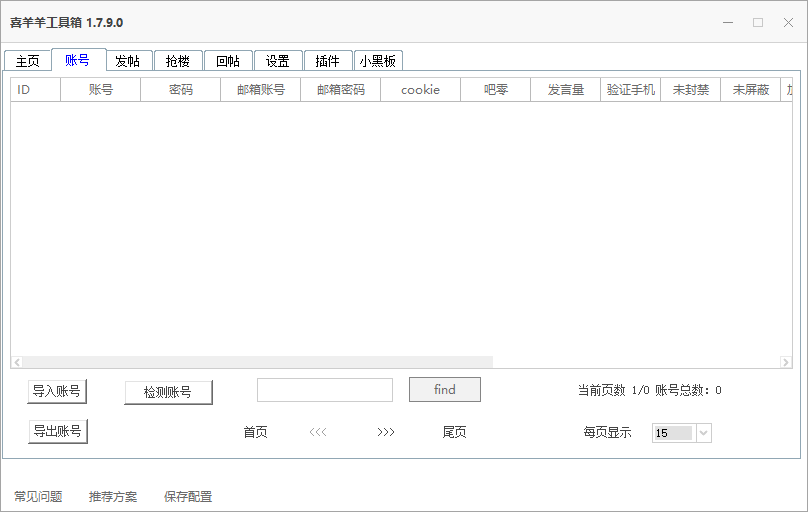The height and width of the screenshot is (512, 808).
Task: Expand the 每页显示 dropdown arrow
Action: (x=703, y=433)
